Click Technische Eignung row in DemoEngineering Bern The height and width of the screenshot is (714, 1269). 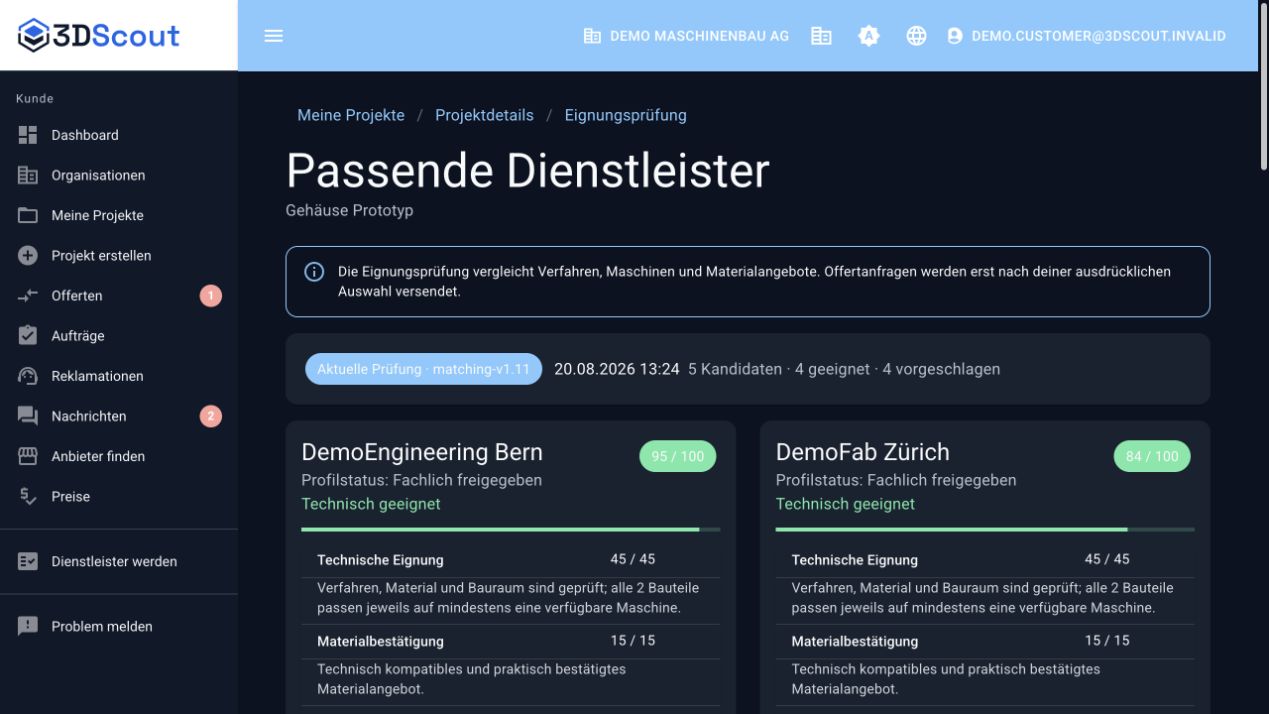511,560
